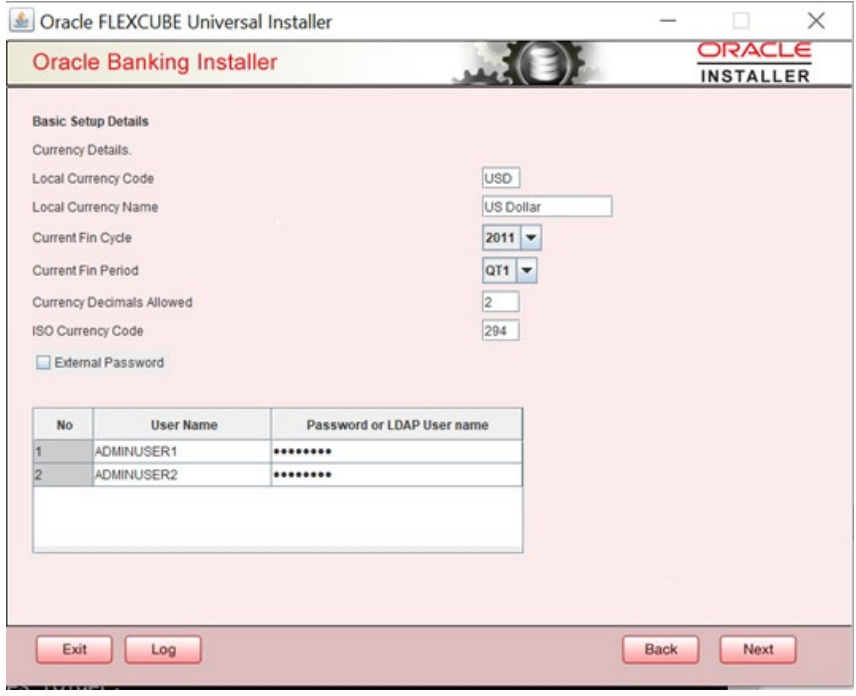
Task: Click the Exit button
Action: pyautogui.click(x=74, y=649)
